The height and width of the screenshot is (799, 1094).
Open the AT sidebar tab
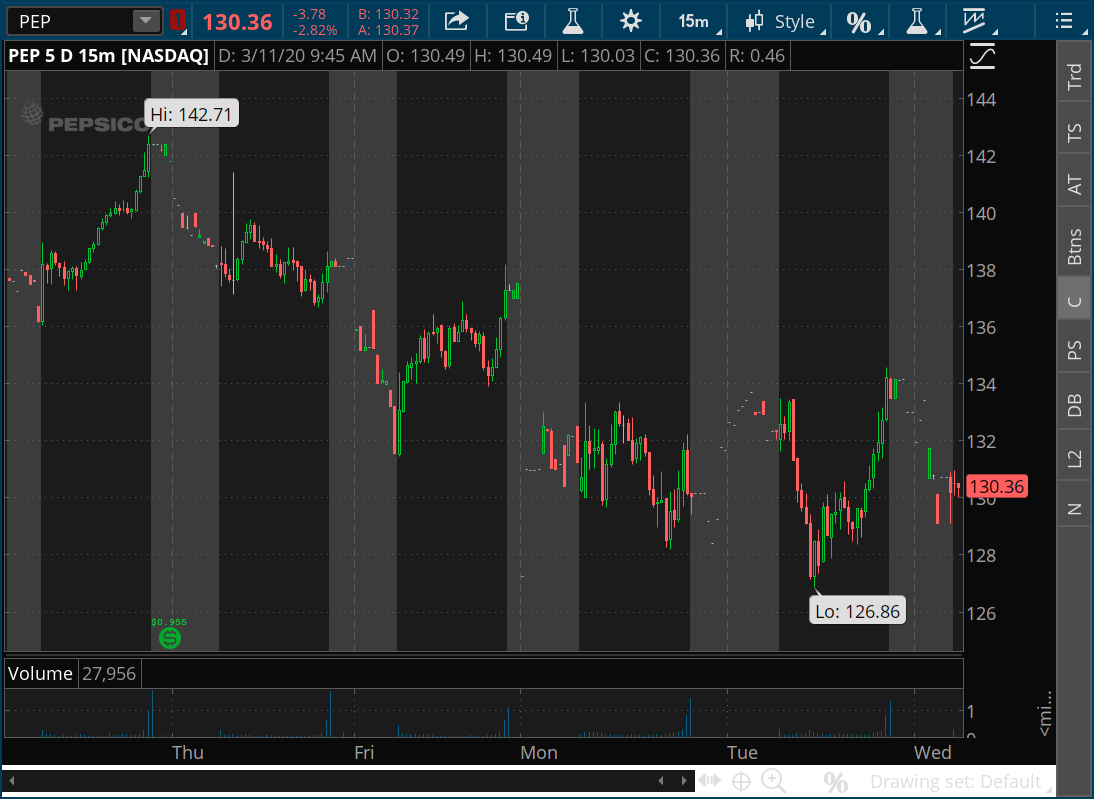[x=1074, y=185]
